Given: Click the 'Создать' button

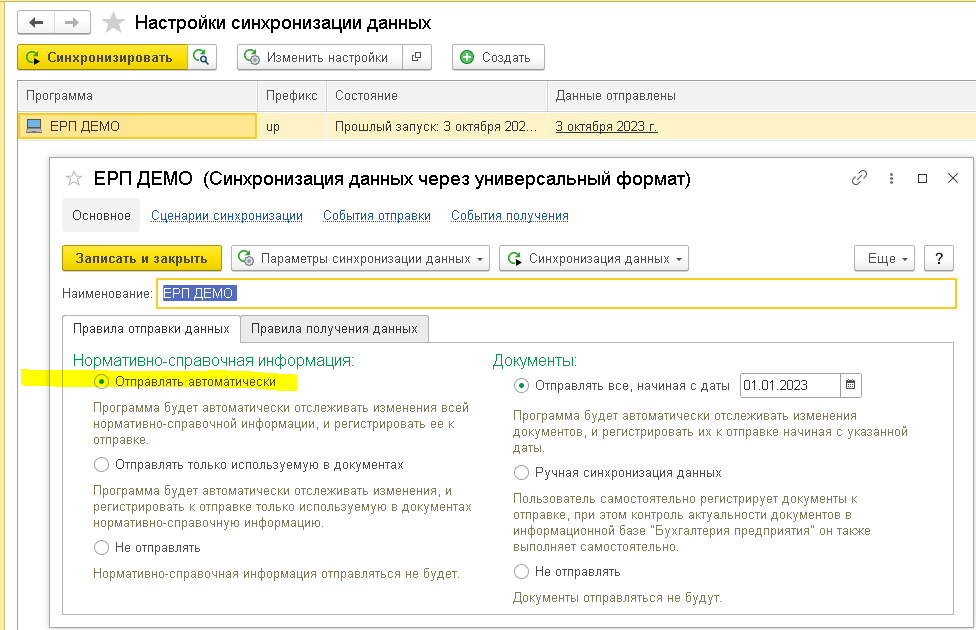Looking at the screenshot, I should [498, 57].
